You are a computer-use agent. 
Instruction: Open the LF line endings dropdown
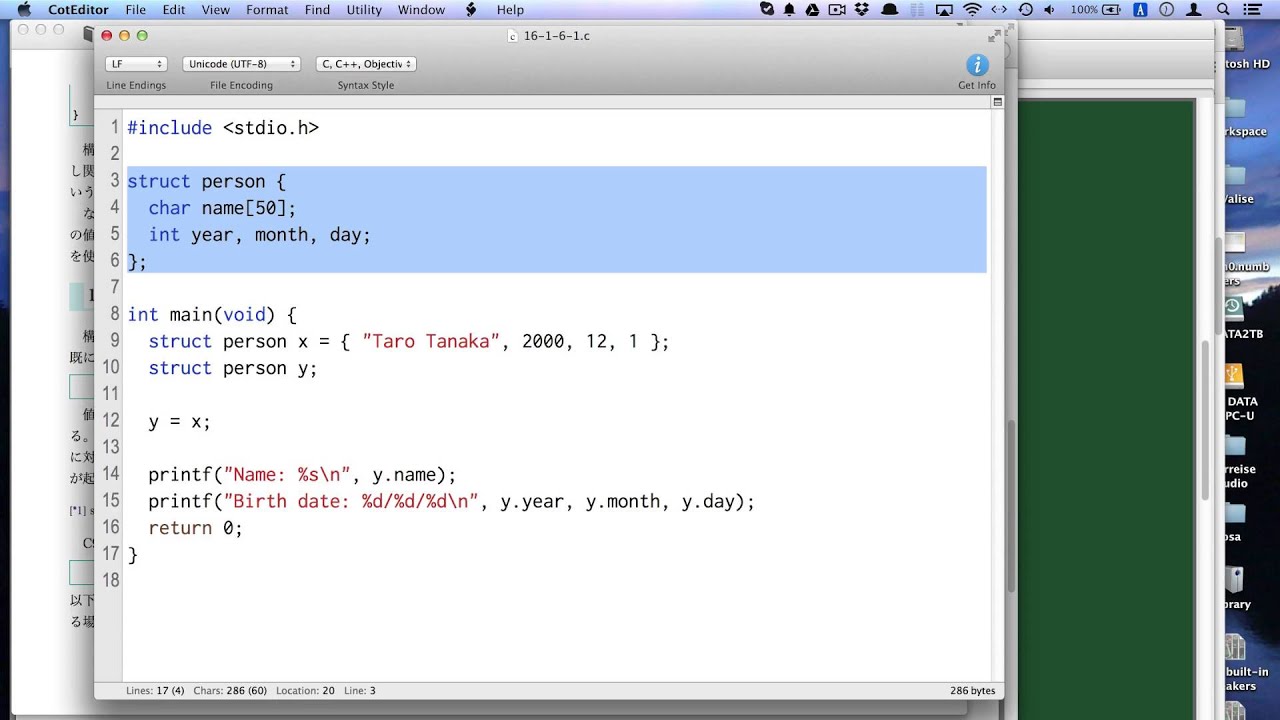[x=136, y=64]
